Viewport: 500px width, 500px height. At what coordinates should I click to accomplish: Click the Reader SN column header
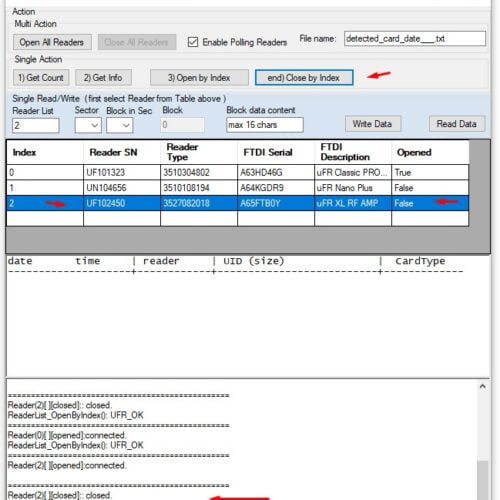(x=122, y=152)
